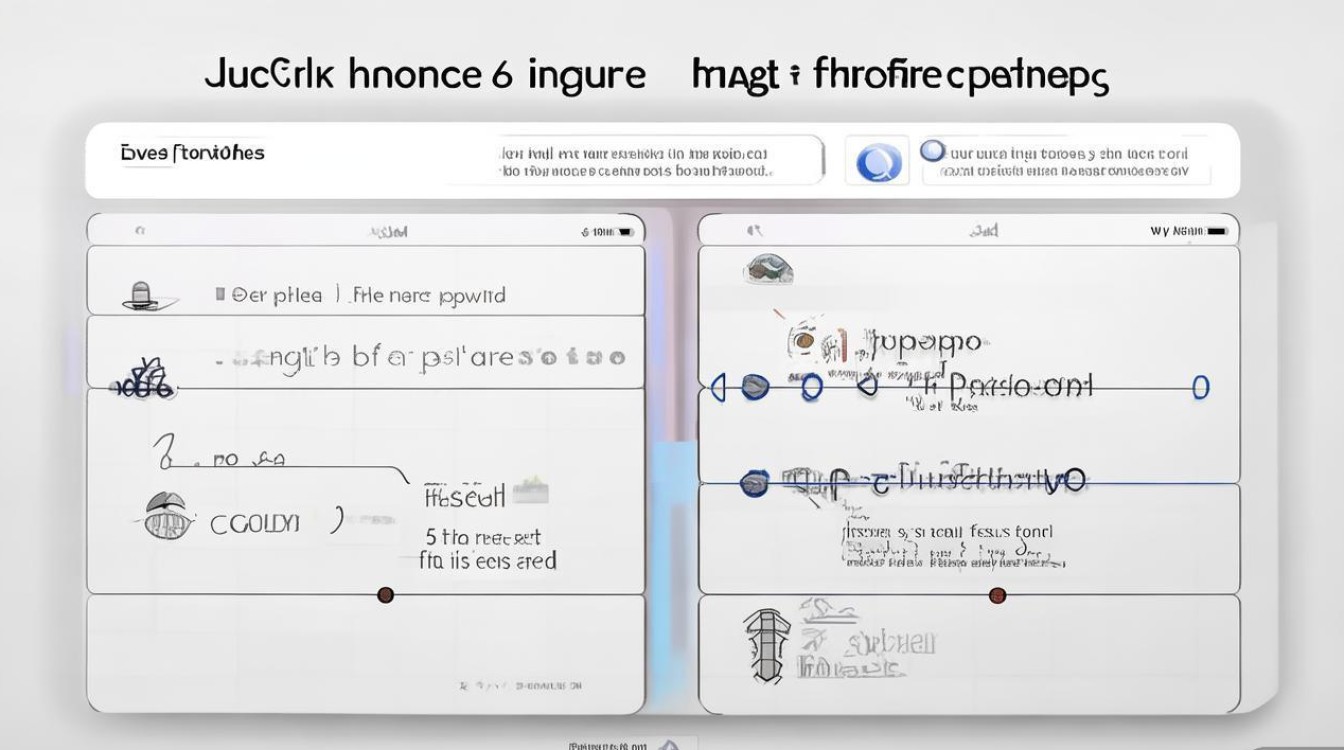Image resolution: width=1344 pixels, height=750 pixels.
Task: Click the filled blue handle on upper slider
Action: pos(755,387)
